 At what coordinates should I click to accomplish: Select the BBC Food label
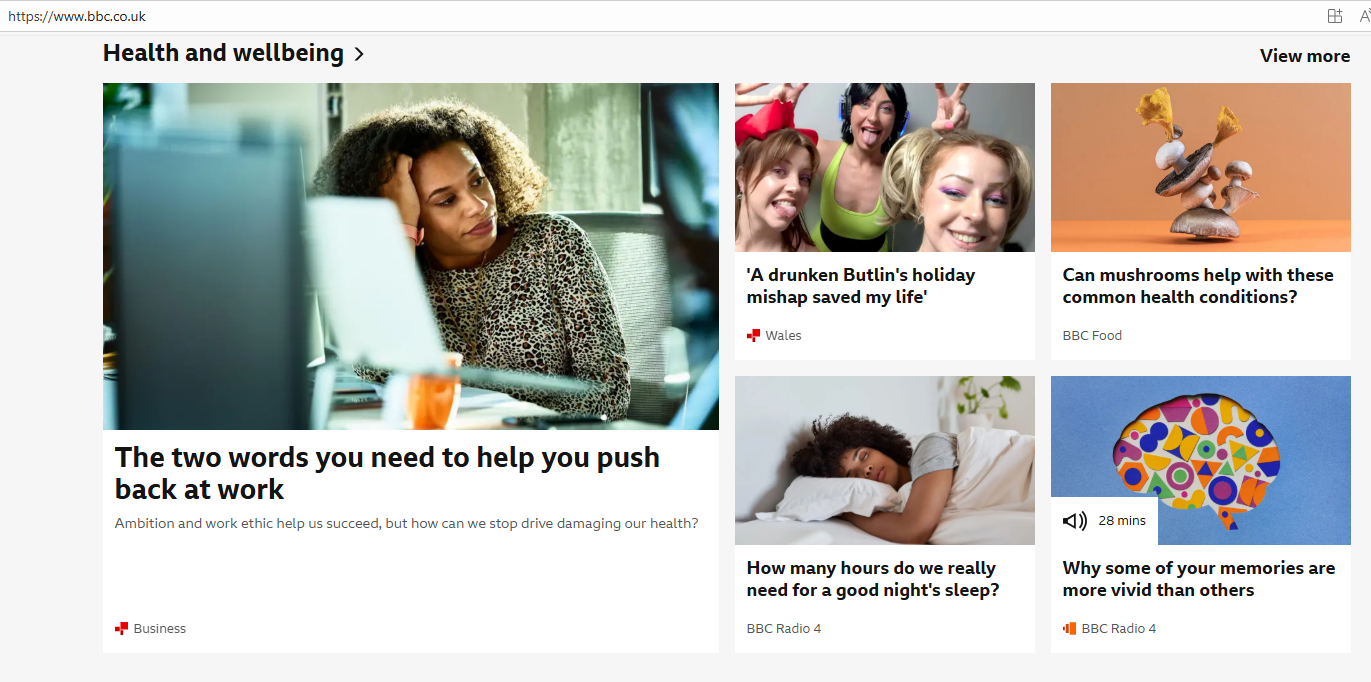[x=1092, y=336]
